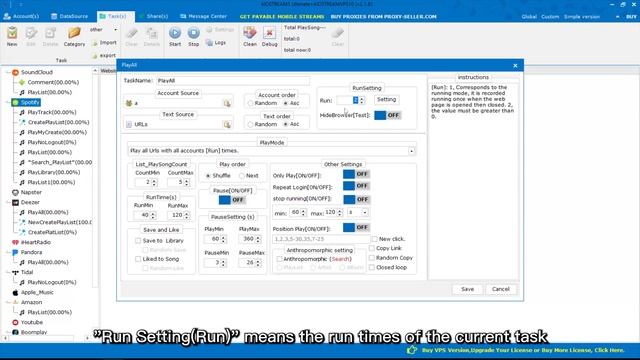Open the Share(s) tab
Screen dimensions: 640x360
click(153, 16)
